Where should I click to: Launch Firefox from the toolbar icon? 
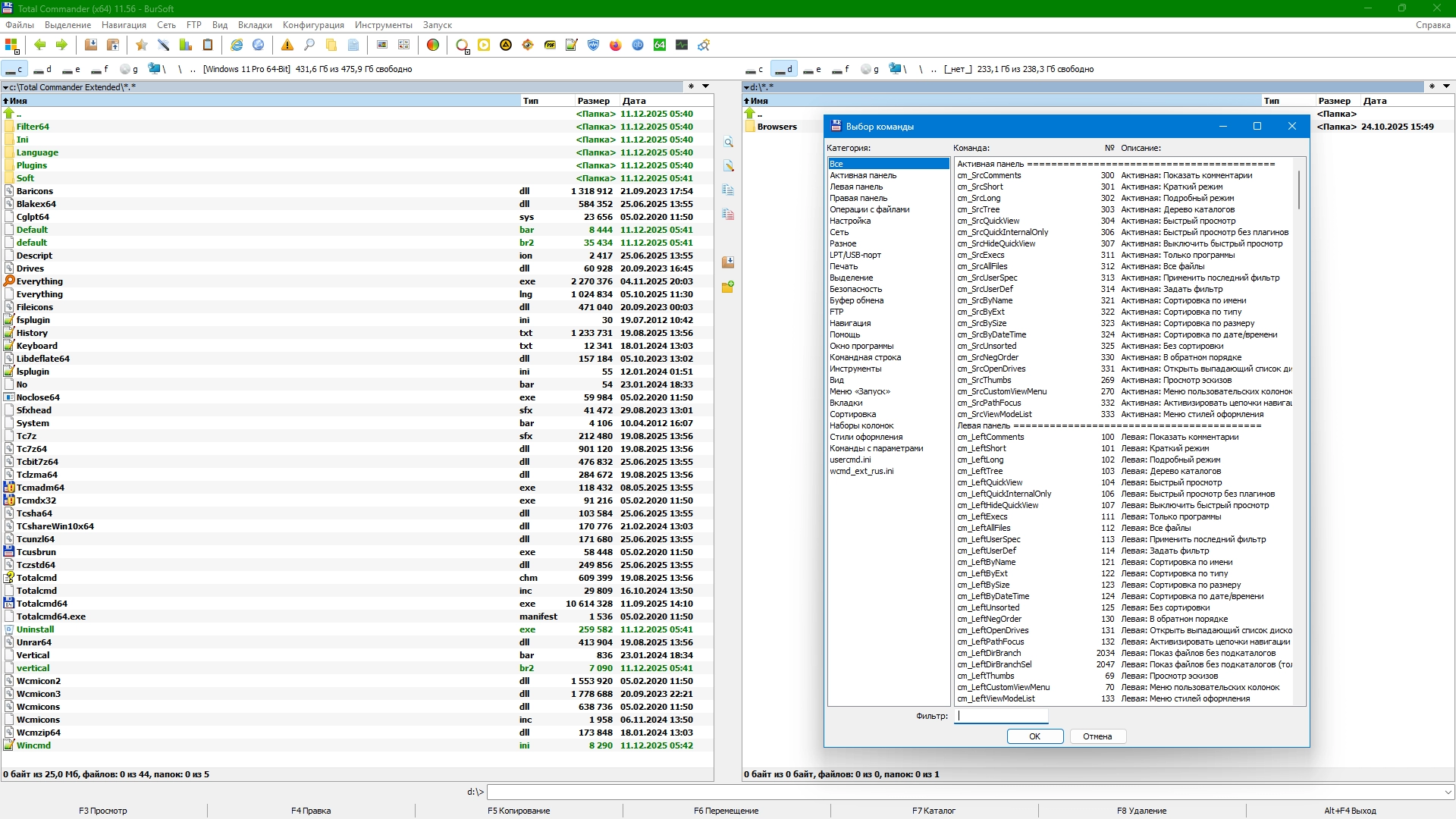pos(616,45)
